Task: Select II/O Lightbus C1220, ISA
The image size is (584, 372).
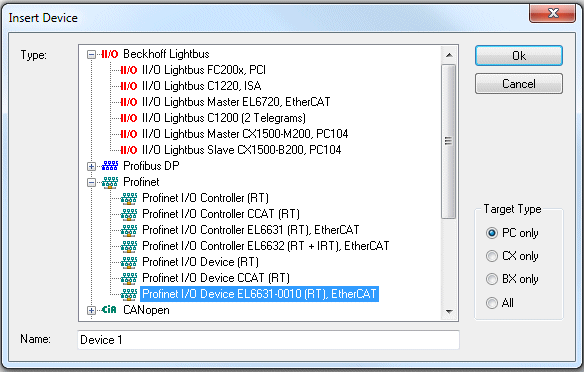Action: [201, 86]
